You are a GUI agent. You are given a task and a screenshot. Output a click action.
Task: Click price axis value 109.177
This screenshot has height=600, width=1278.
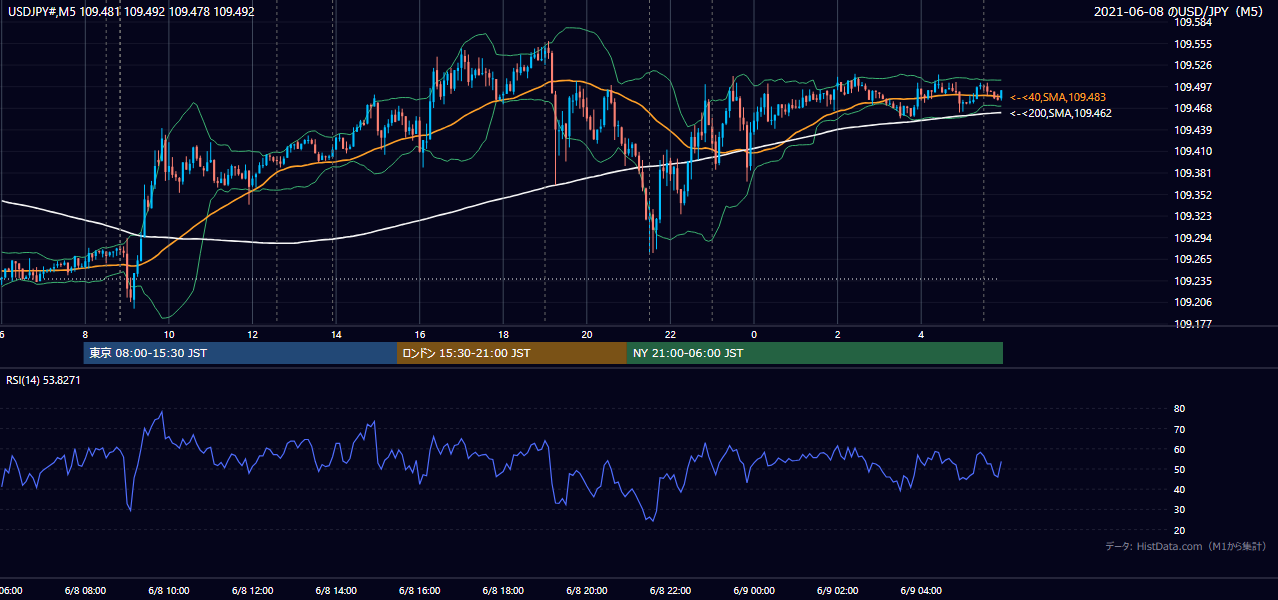[x=1192, y=324]
